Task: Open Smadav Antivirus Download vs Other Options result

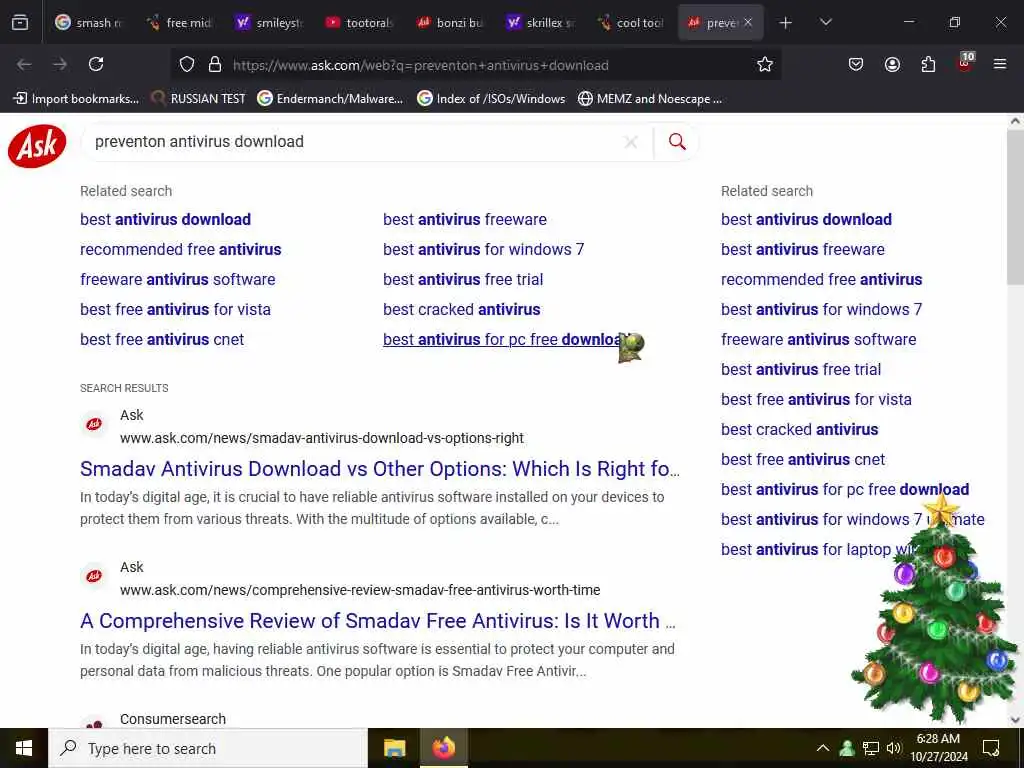Action: [x=379, y=469]
